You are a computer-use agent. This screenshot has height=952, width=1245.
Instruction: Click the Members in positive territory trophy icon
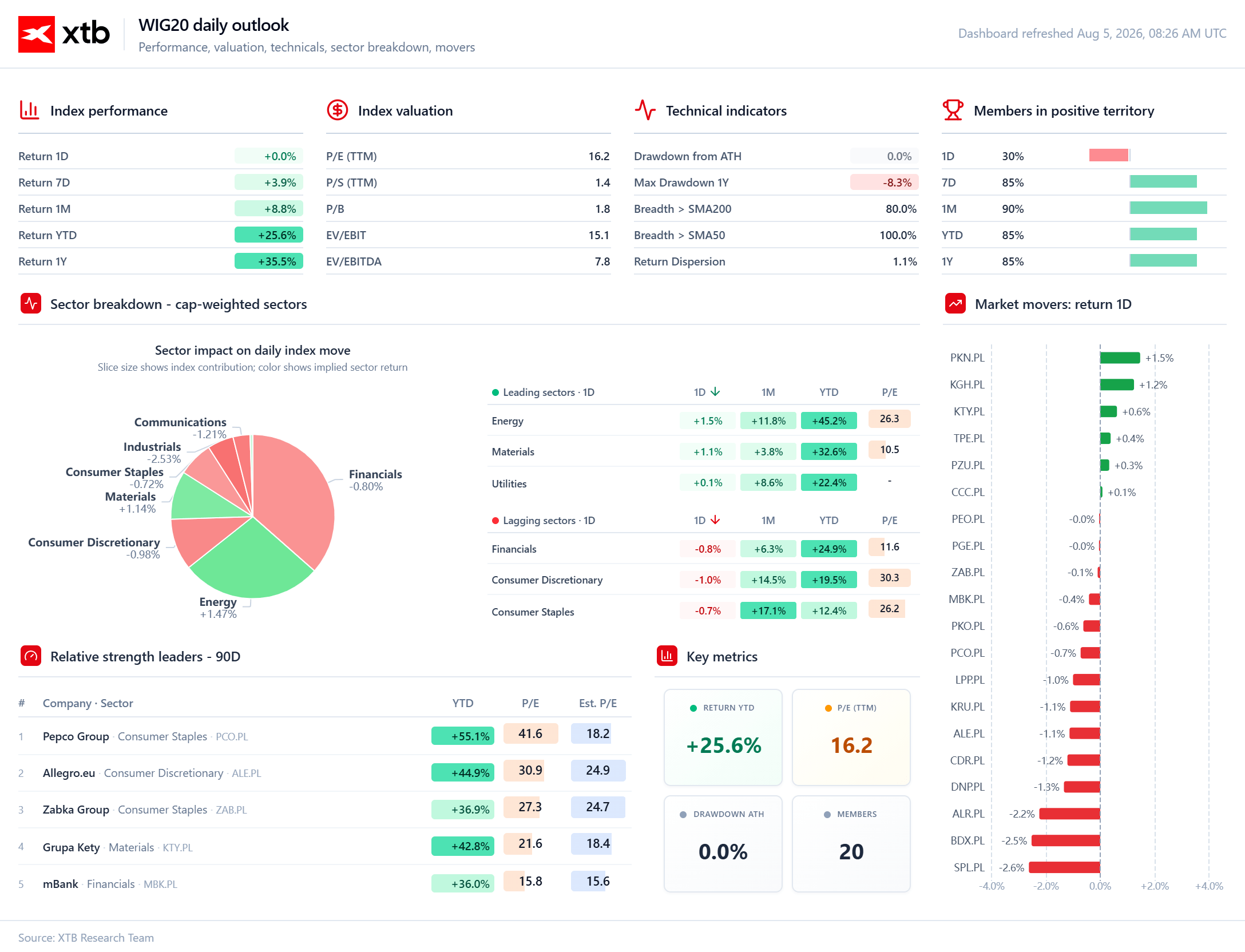point(953,110)
